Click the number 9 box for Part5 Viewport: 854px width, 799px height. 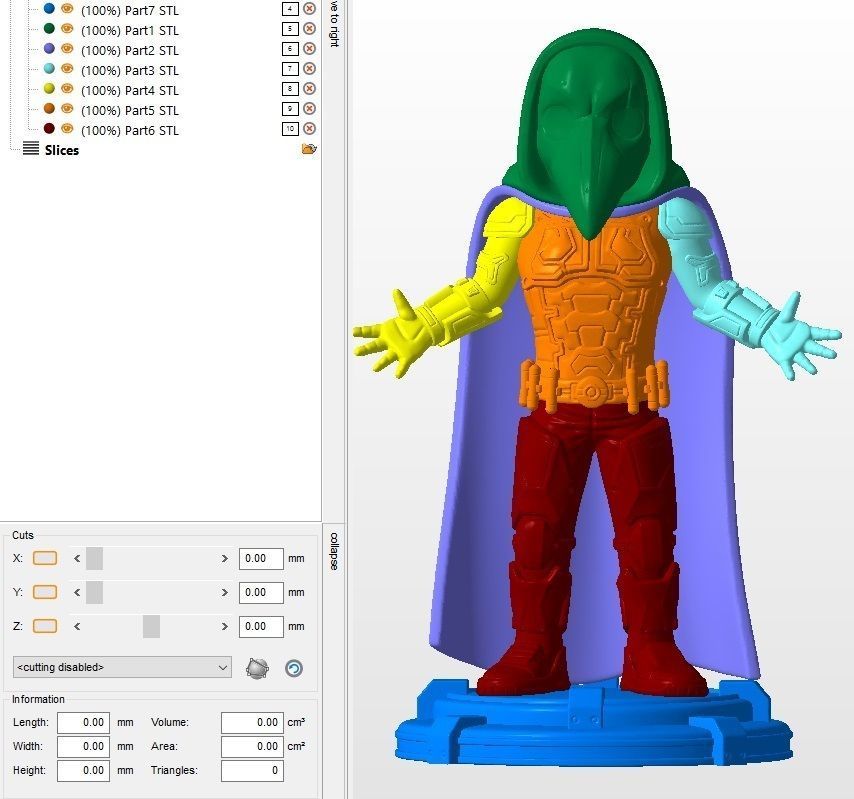pyautogui.click(x=290, y=108)
